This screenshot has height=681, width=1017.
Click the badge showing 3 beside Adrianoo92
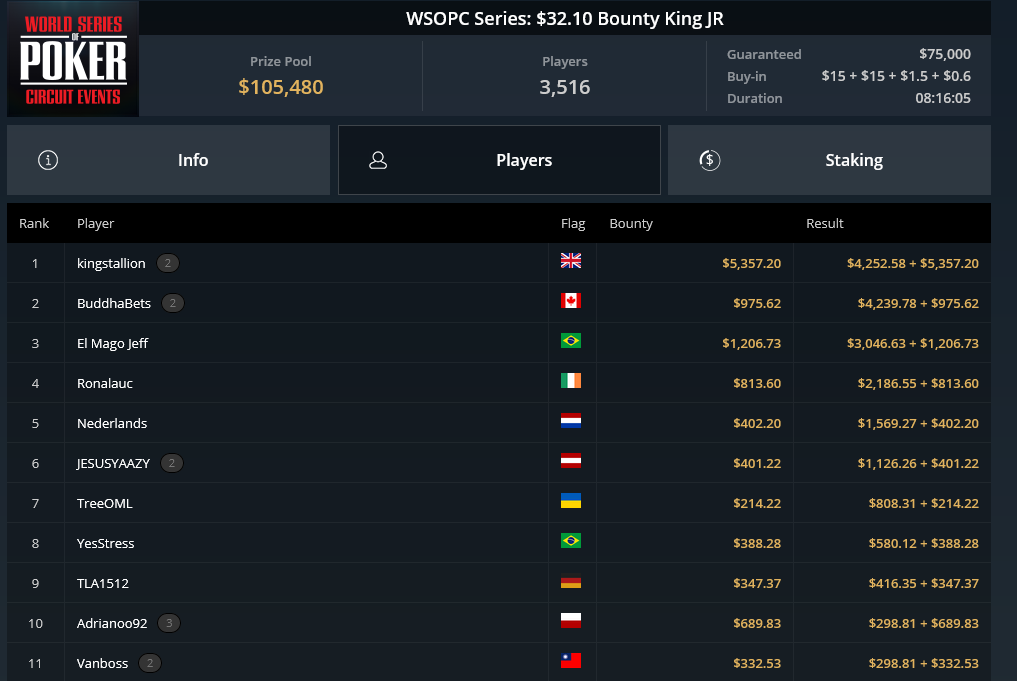click(169, 623)
